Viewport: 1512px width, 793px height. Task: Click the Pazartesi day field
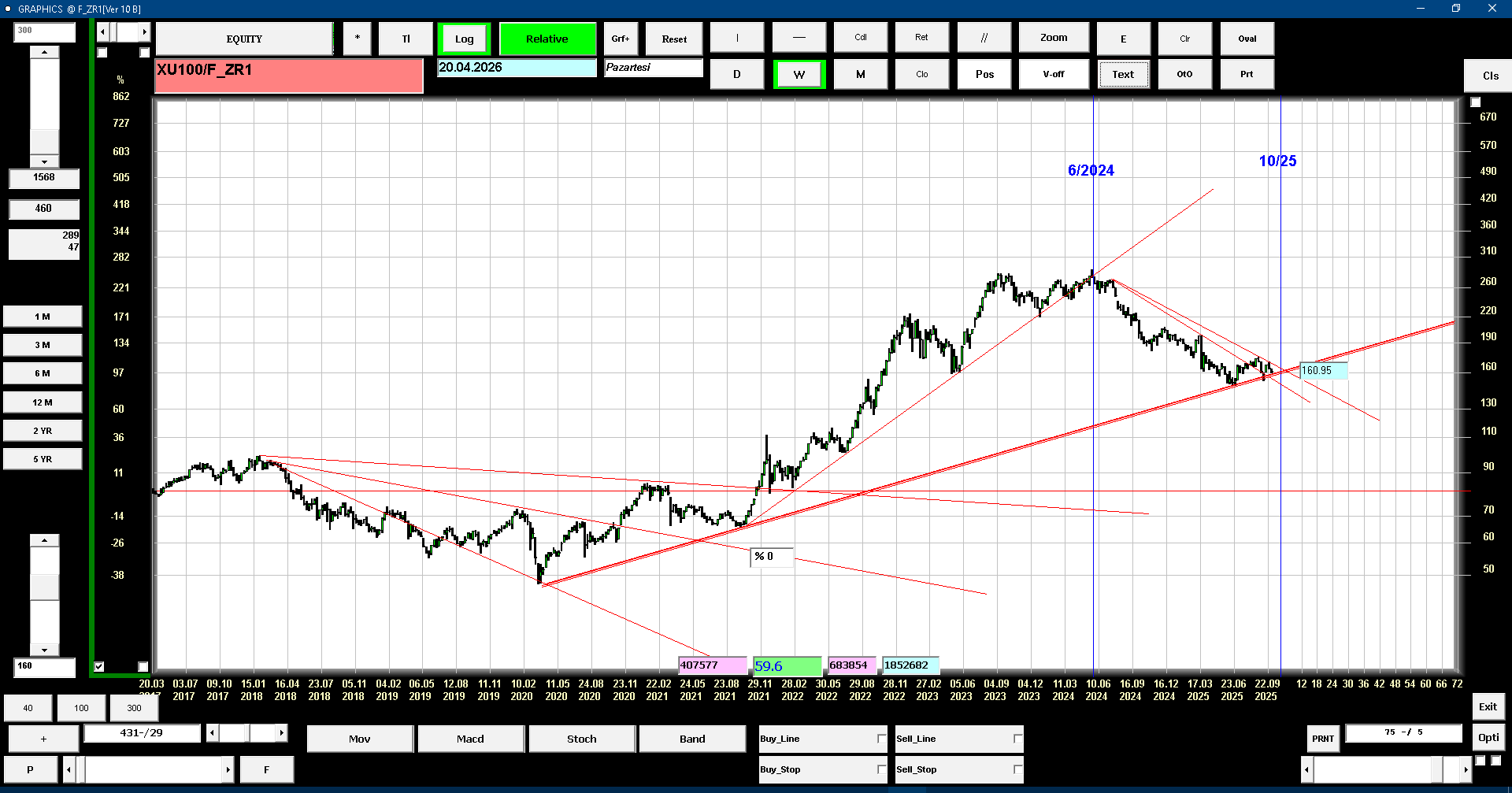pyautogui.click(x=653, y=68)
